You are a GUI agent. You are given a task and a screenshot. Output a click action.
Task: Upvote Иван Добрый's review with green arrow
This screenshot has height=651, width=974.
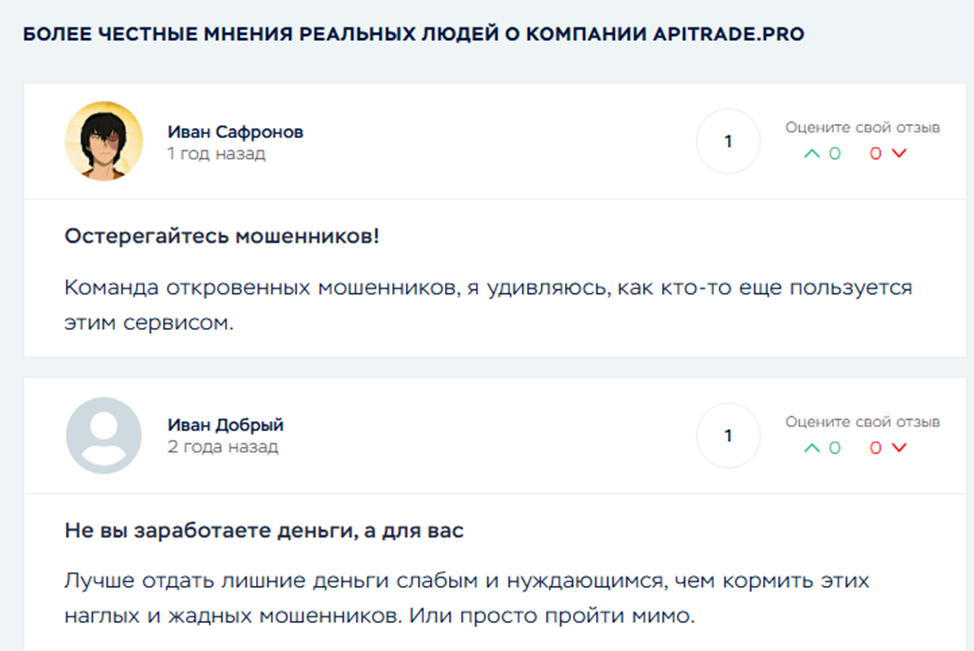coord(812,447)
